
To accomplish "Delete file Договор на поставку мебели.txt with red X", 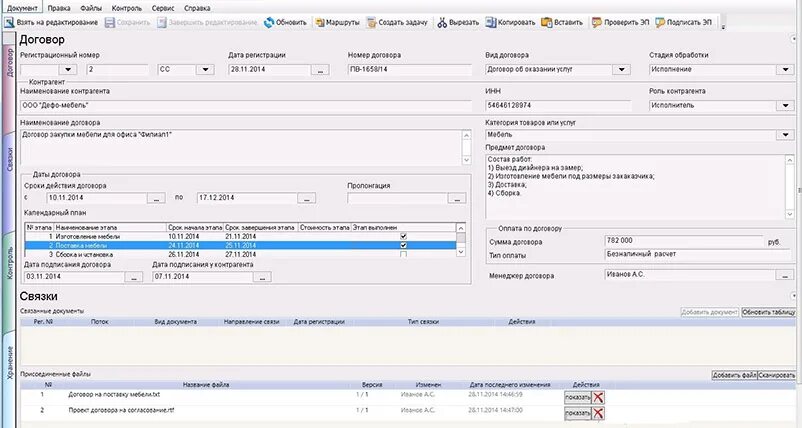I will (x=598, y=397).
